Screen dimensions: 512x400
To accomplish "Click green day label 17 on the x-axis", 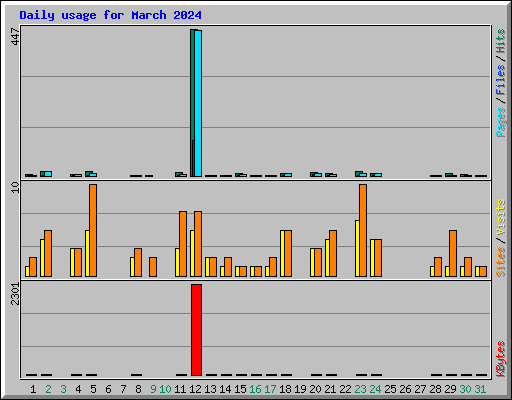I will coord(270,389).
